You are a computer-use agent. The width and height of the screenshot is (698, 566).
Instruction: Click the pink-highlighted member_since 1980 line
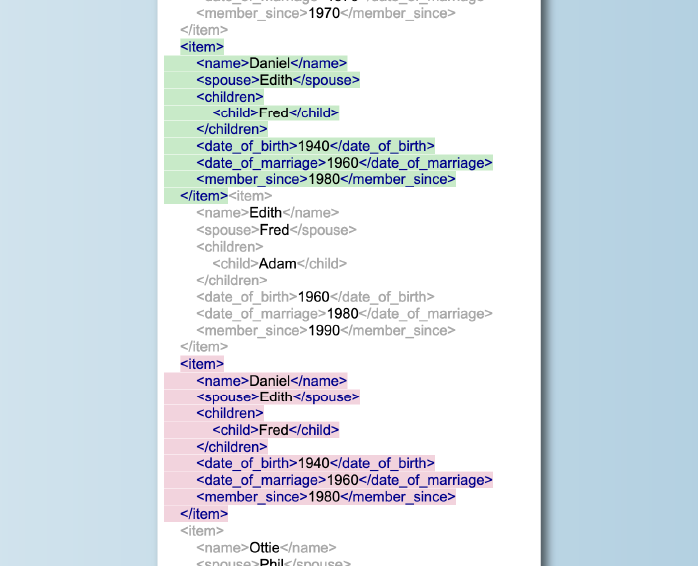coord(325,497)
